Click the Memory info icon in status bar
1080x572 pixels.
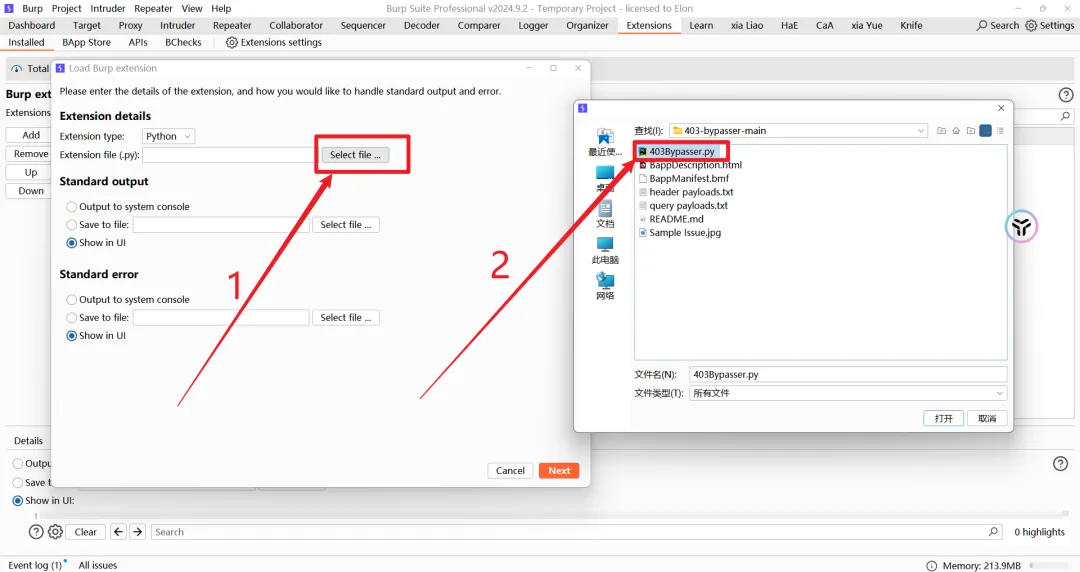click(931, 566)
